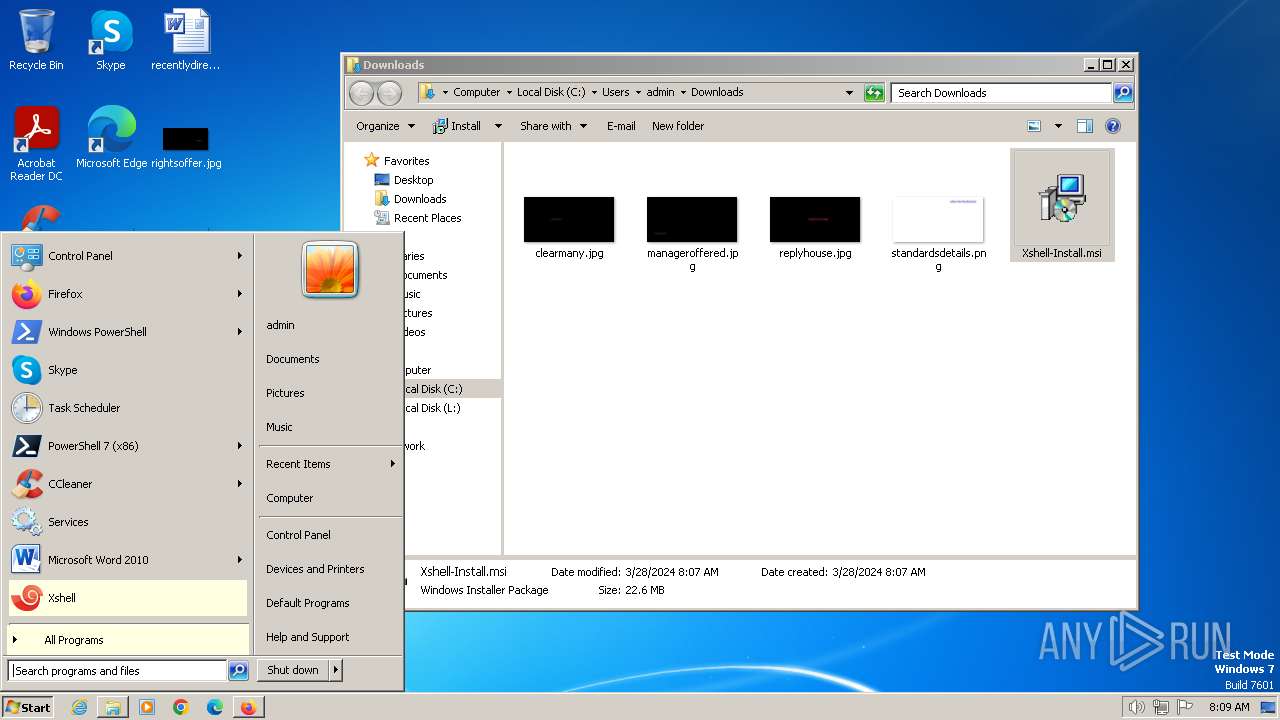The height and width of the screenshot is (720, 1280).
Task: Click the Search programs and files box
Action: pyautogui.click(x=117, y=671)
